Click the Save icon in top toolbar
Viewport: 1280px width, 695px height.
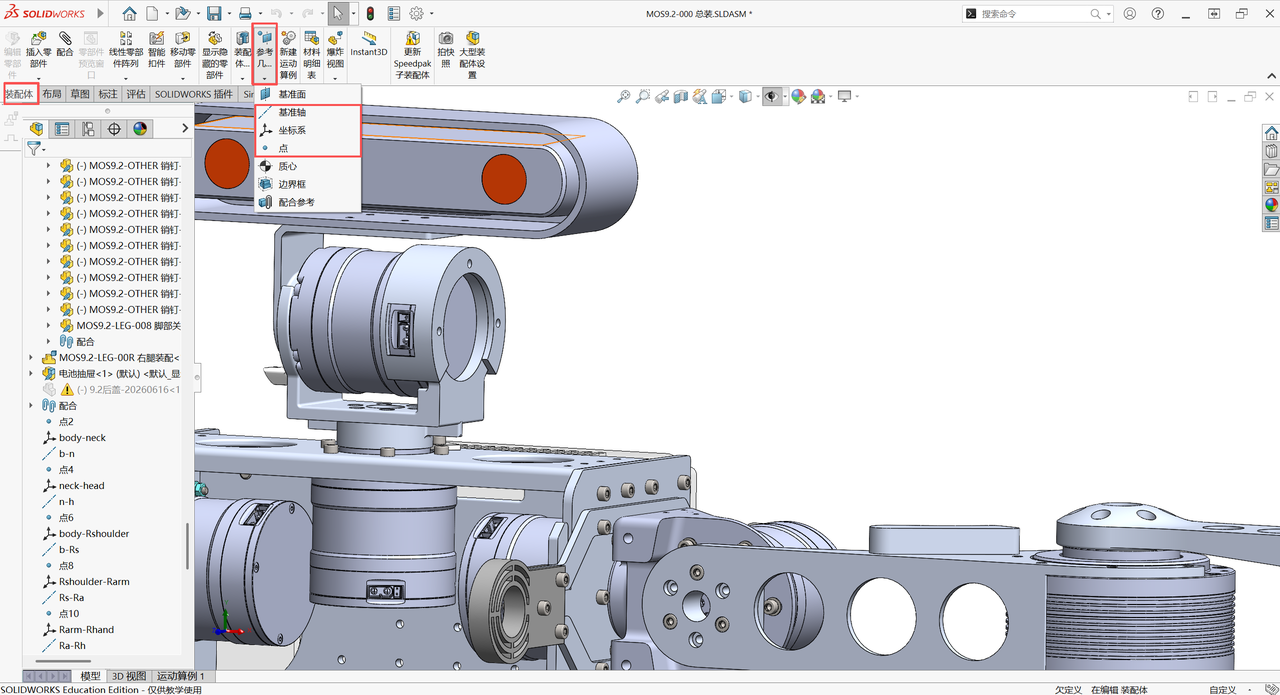click(x=214, y=14)
